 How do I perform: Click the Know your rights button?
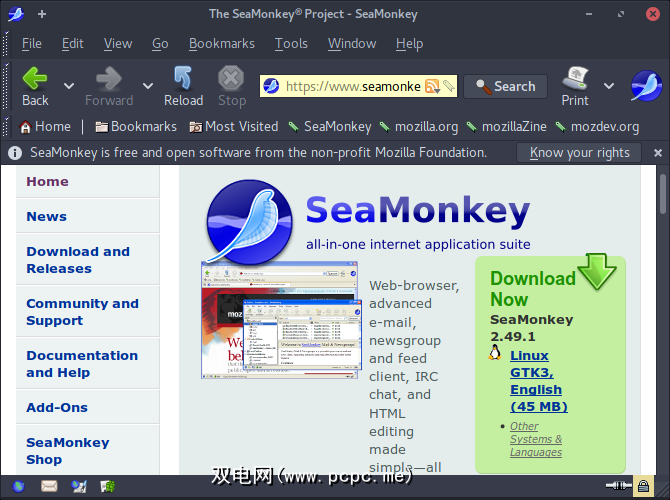pyautogui.click(x=579, y=153)
